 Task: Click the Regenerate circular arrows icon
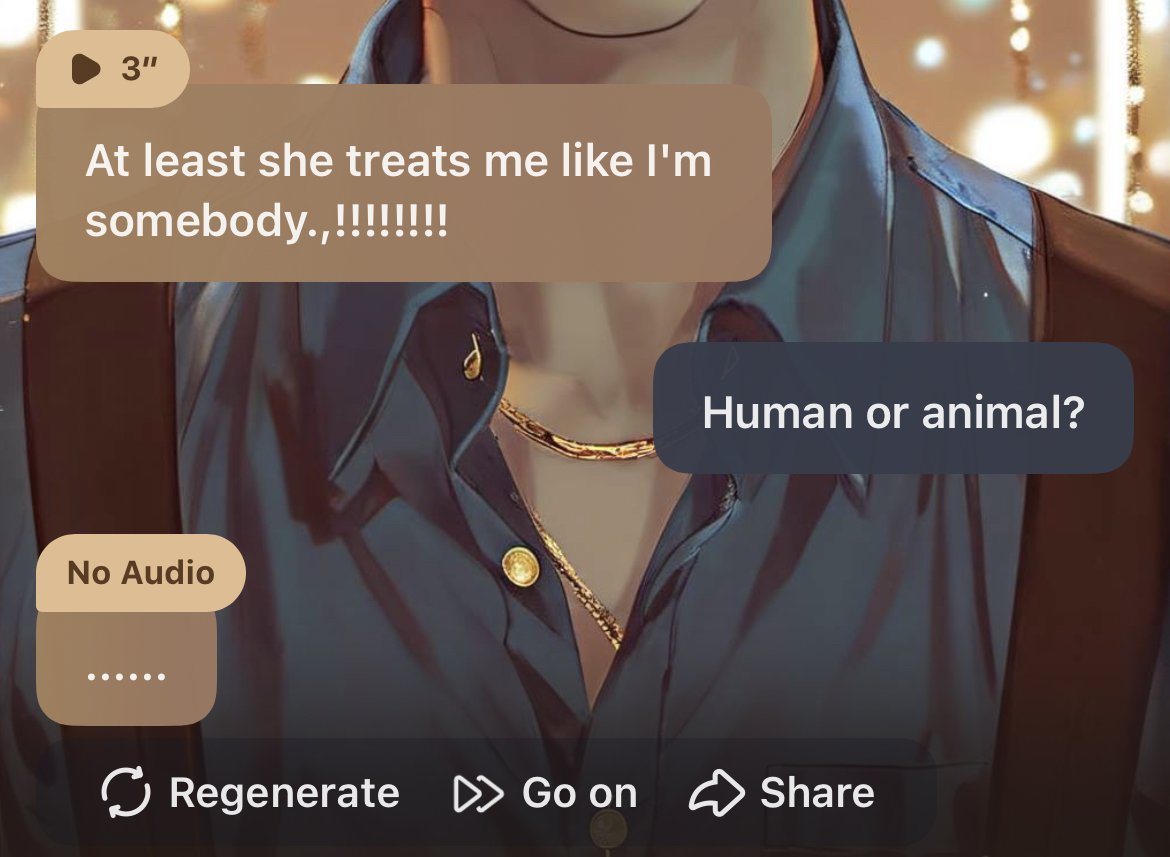point(125,792)
